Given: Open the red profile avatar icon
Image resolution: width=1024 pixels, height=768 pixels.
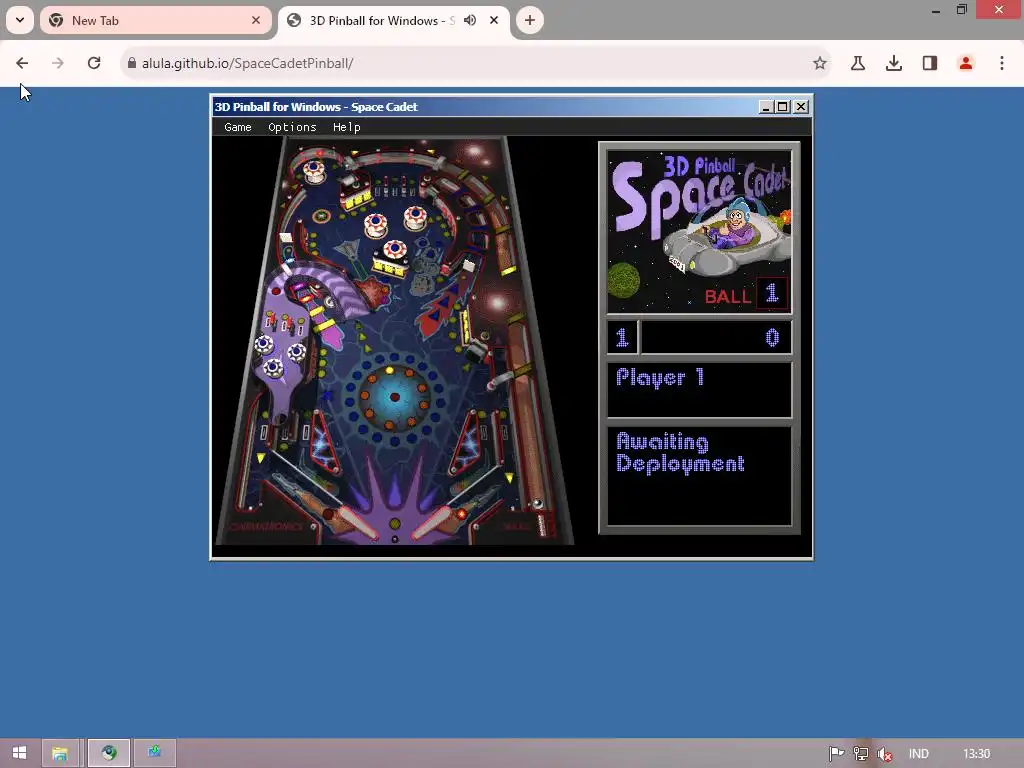Looking at the screenshot, I should pos(966,63).
